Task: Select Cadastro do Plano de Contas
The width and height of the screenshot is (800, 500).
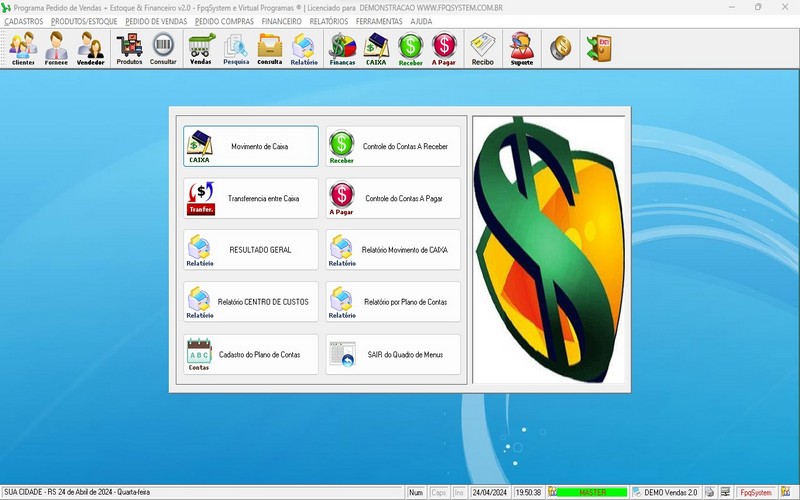Action: pos(251,354)
